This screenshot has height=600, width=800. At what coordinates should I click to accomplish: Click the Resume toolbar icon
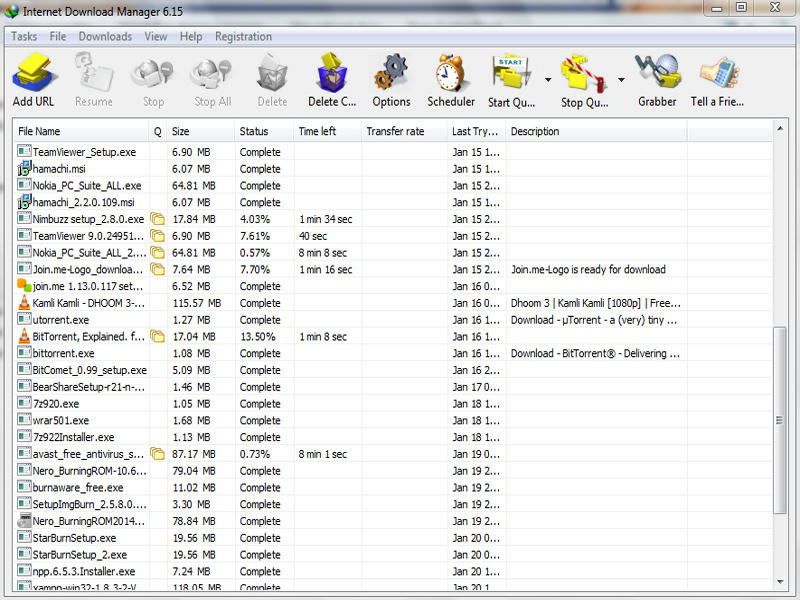click(94, 74)
